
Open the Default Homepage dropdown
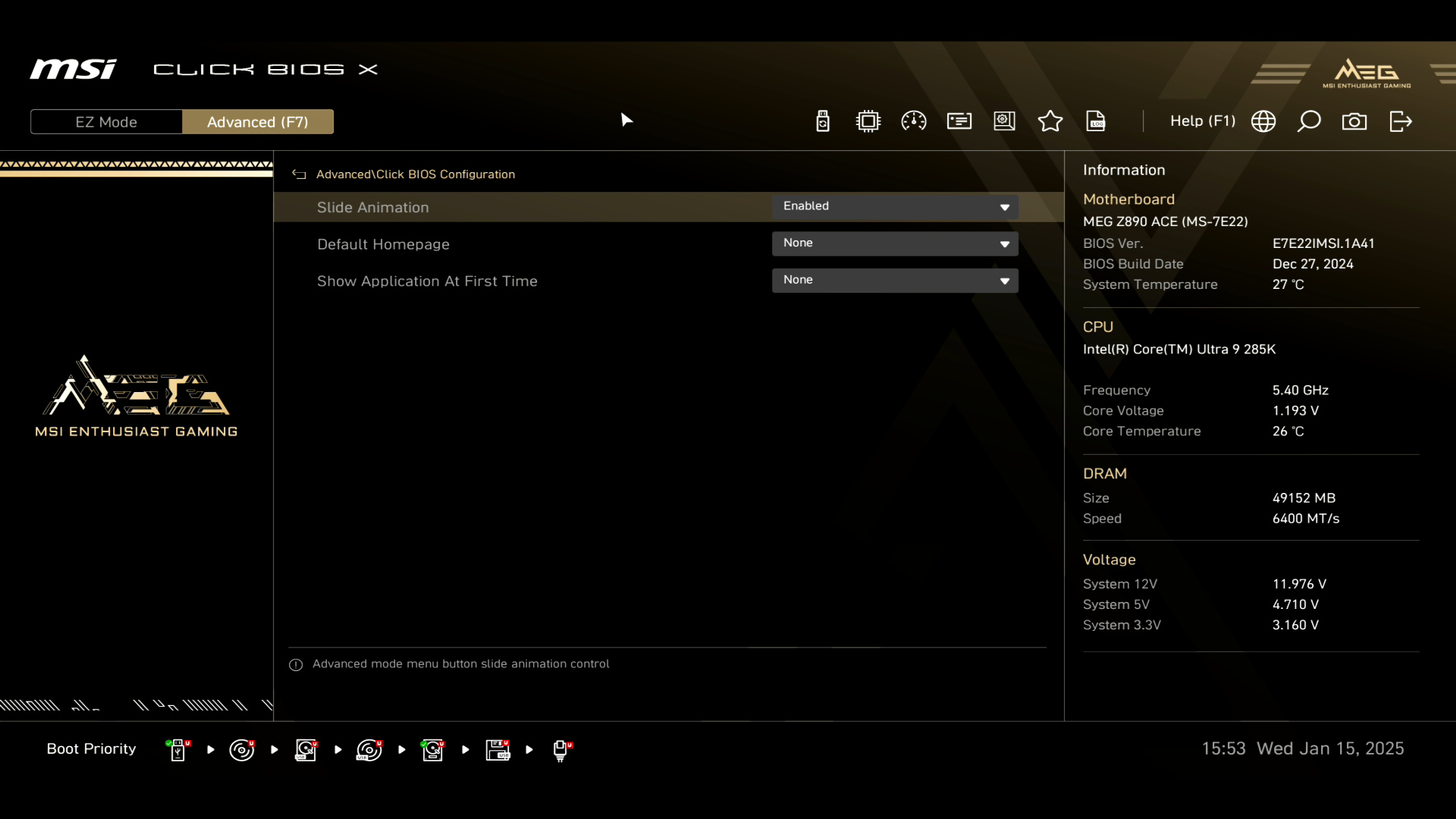coord(895,243)
